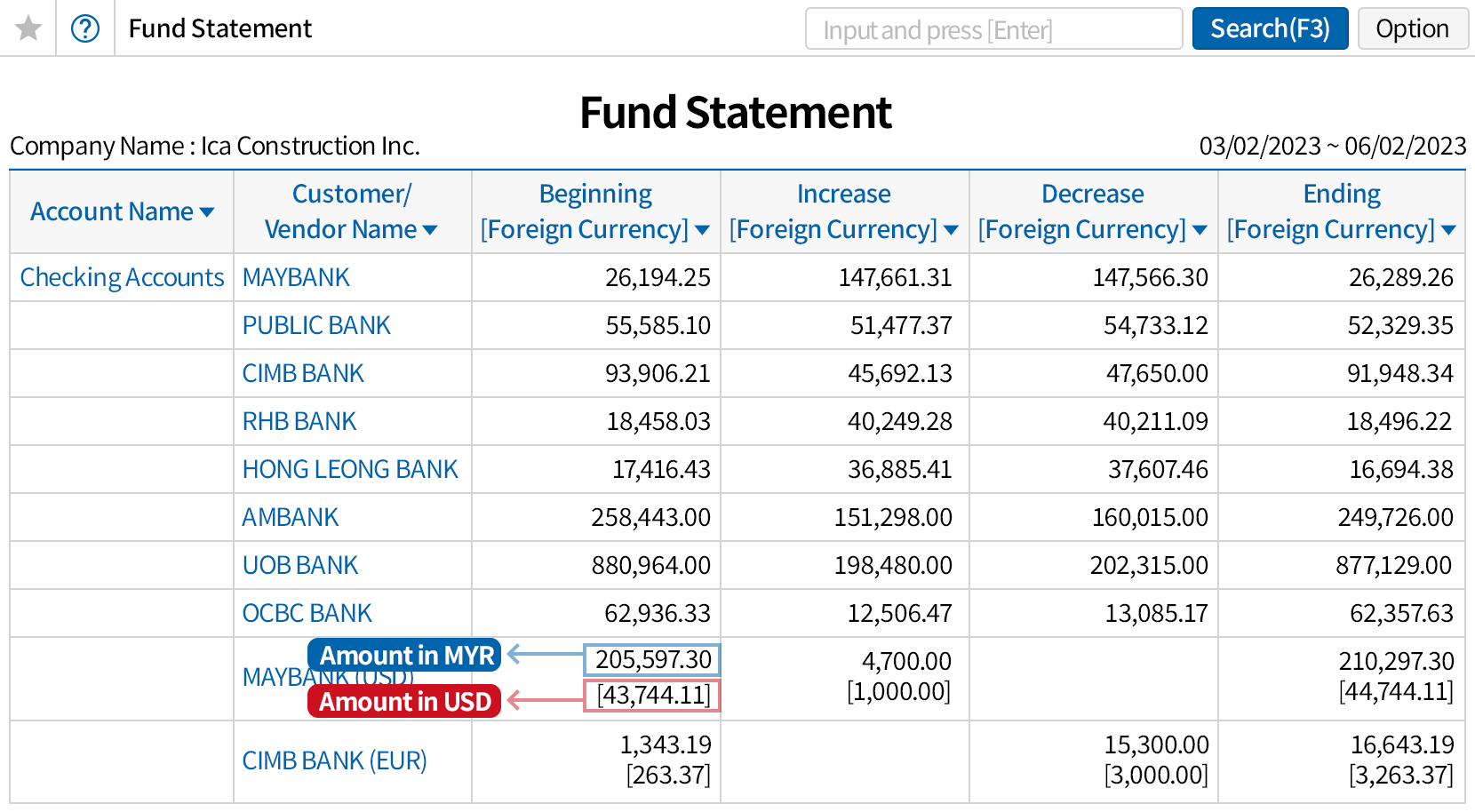
Task: Open the Checking Accounts link
Action: 122,277
